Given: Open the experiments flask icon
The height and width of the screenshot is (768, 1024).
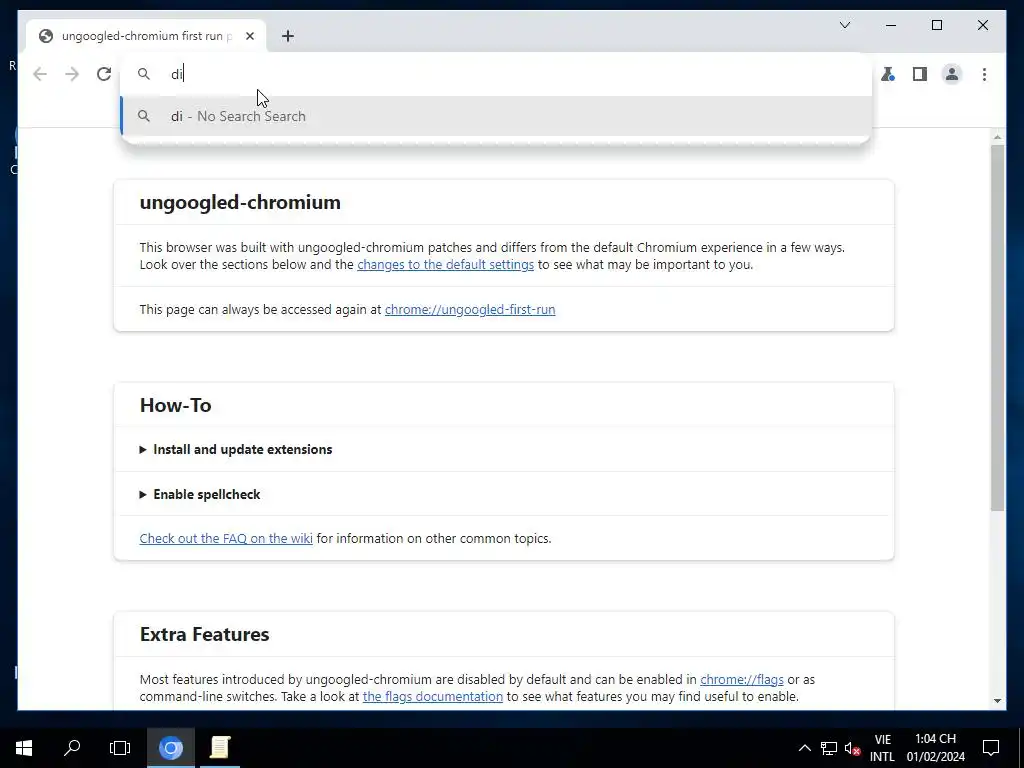Looking at the screenshot, I should [x=888, y=74].
